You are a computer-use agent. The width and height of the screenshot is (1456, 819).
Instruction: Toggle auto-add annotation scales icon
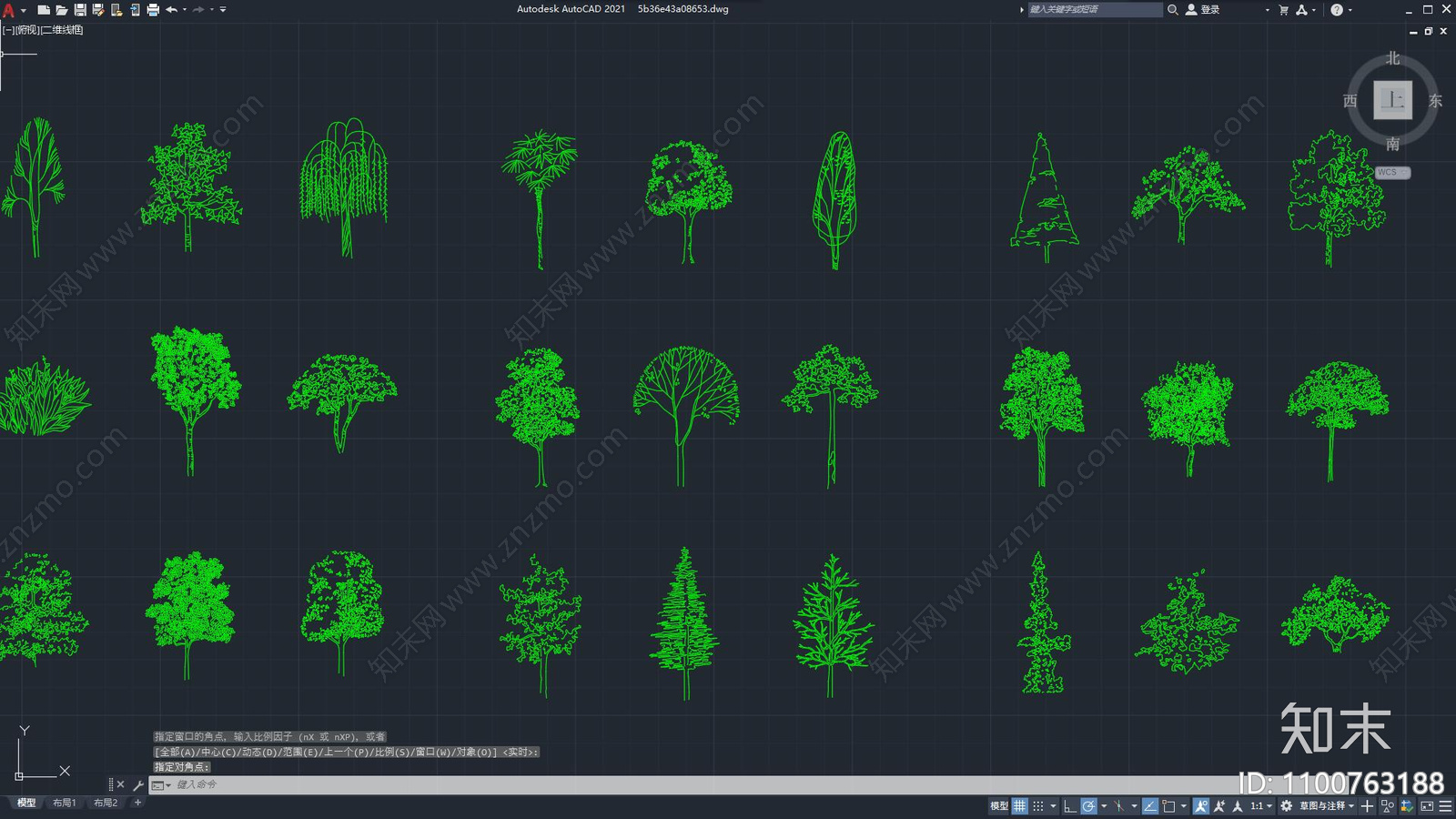point(1219,806)
